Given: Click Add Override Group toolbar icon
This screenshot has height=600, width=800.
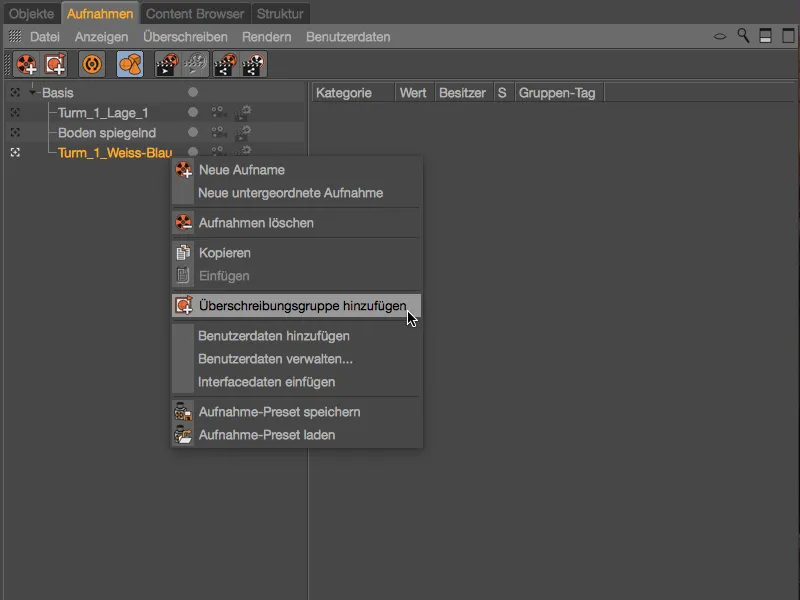Looking at the screenshot, I should (55, 64).
